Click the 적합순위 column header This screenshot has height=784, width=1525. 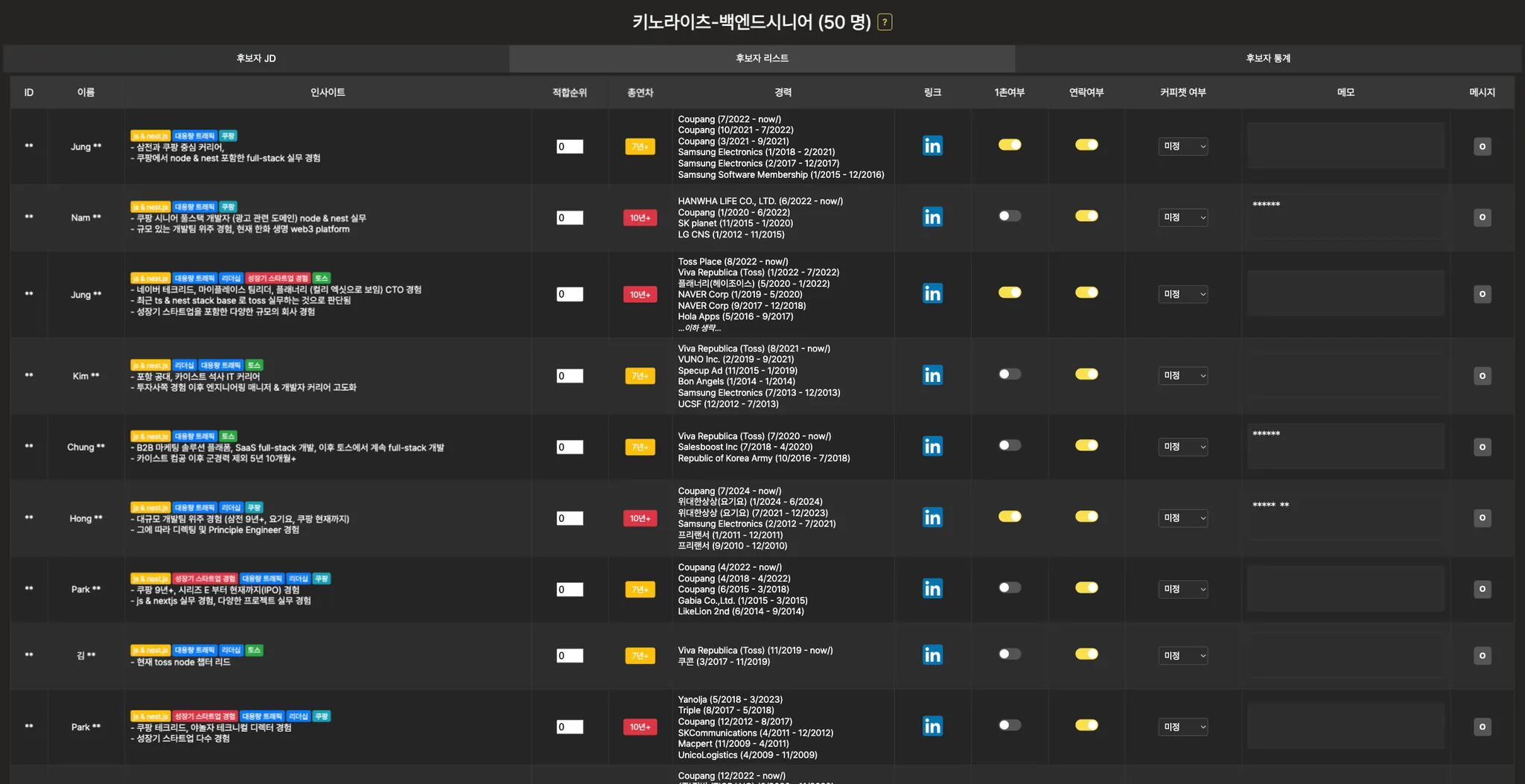[570, 92]
